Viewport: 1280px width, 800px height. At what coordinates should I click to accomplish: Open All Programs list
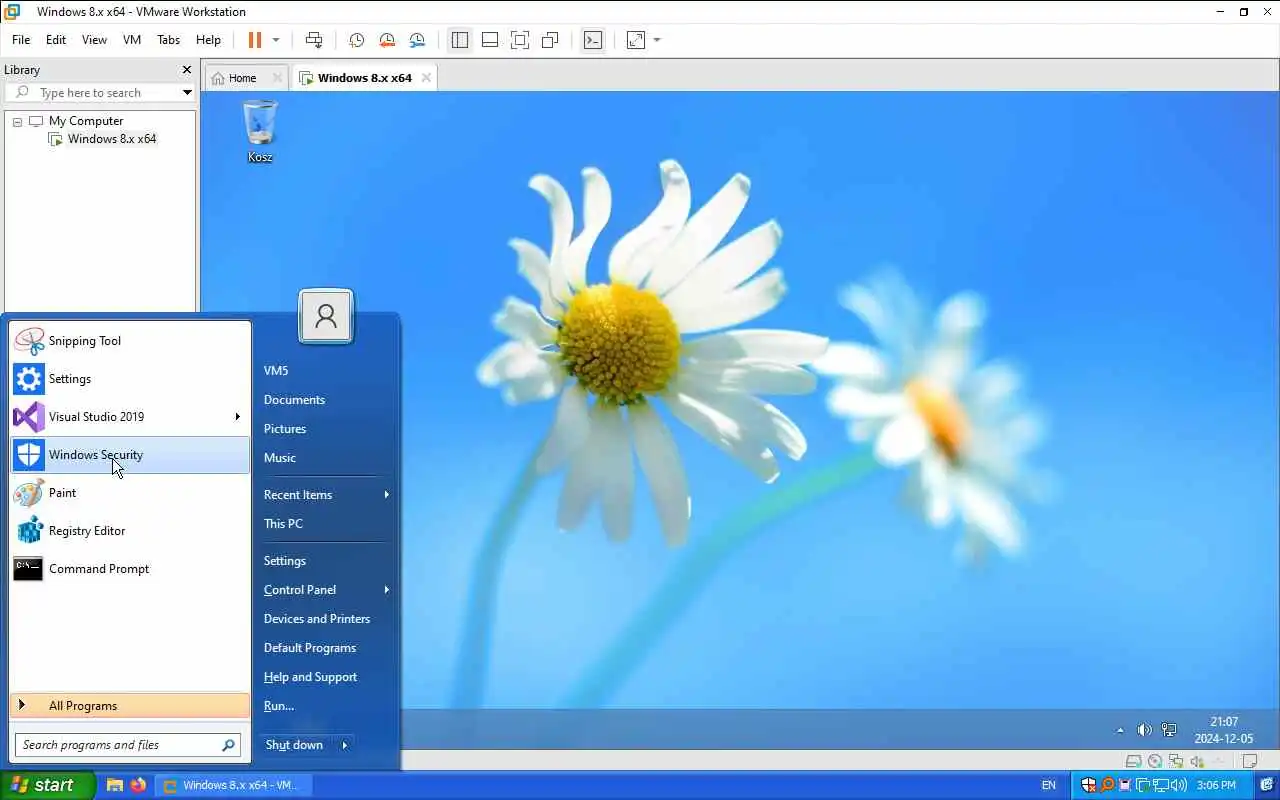pyautogui.click(x=130, y=706)
